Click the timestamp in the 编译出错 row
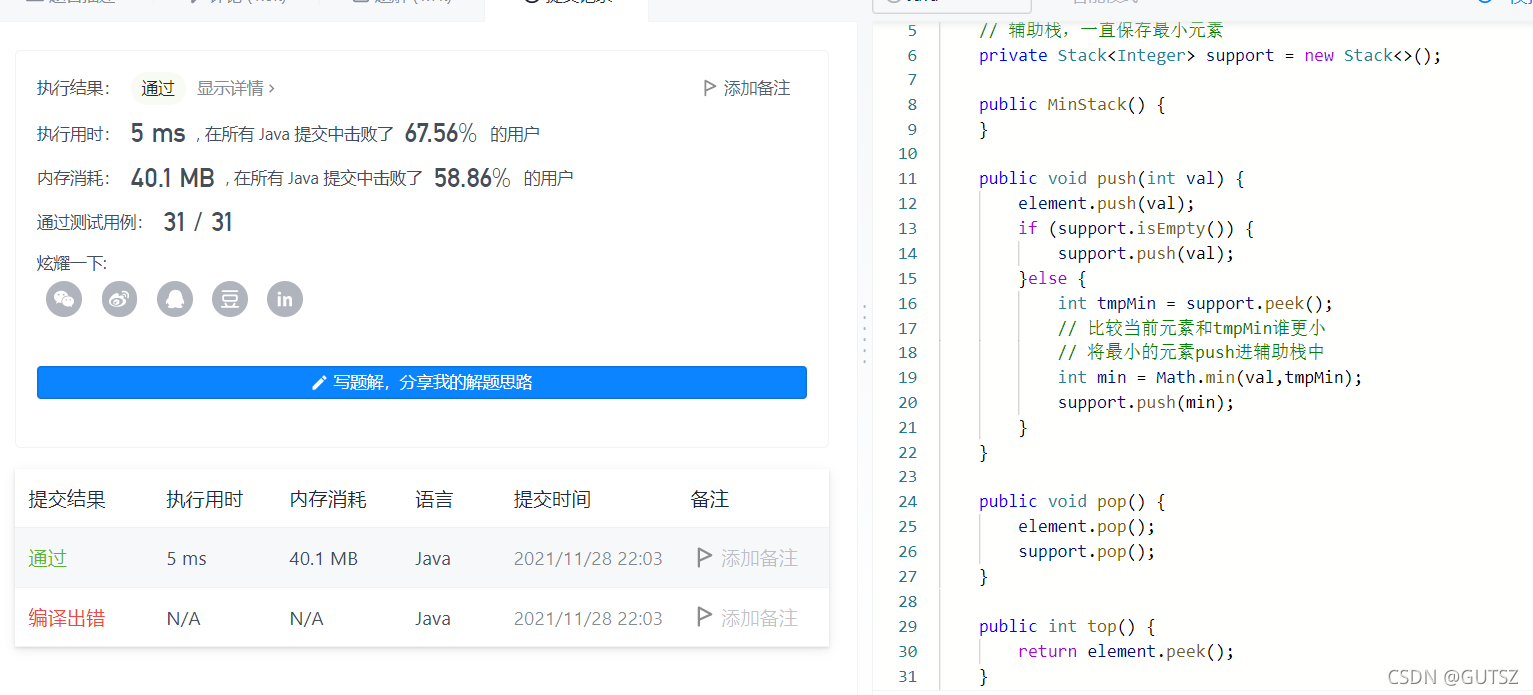The height and width of the screenshot is (695, 1533). 588,618
